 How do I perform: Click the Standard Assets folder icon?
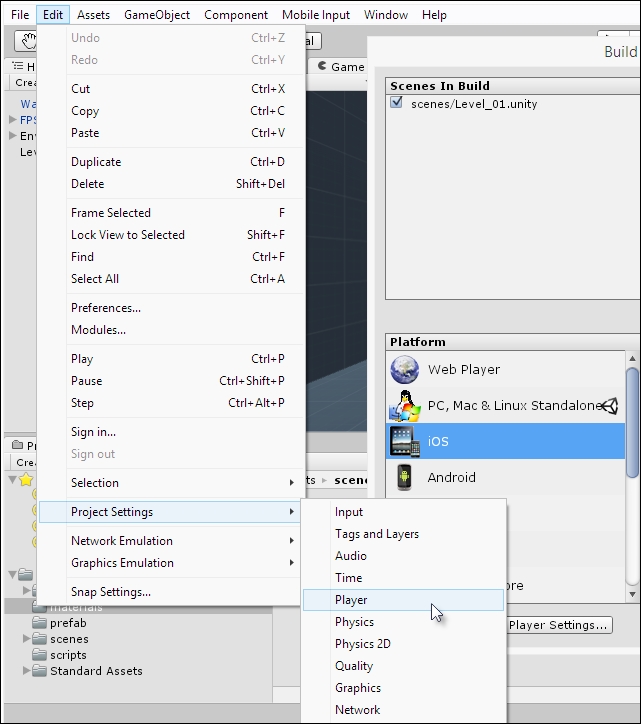click(x=40, y=671)
